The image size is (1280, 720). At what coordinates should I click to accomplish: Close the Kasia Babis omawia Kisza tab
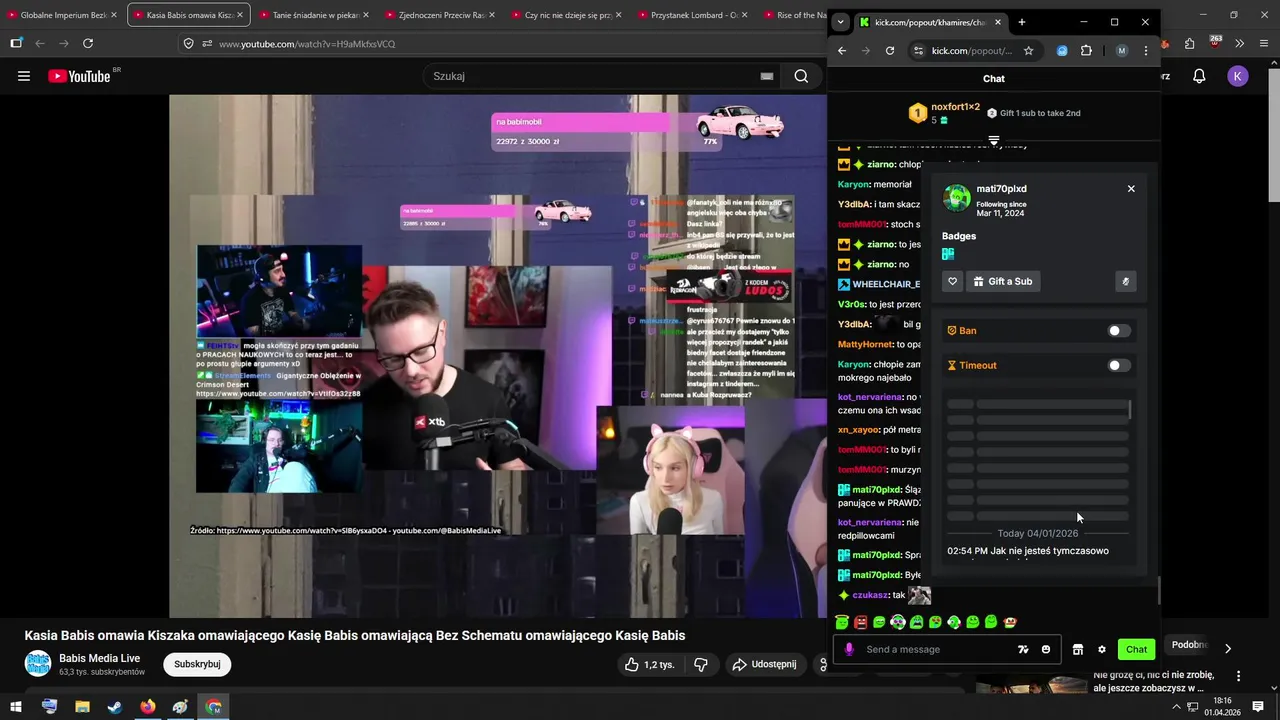click(240, 15)
